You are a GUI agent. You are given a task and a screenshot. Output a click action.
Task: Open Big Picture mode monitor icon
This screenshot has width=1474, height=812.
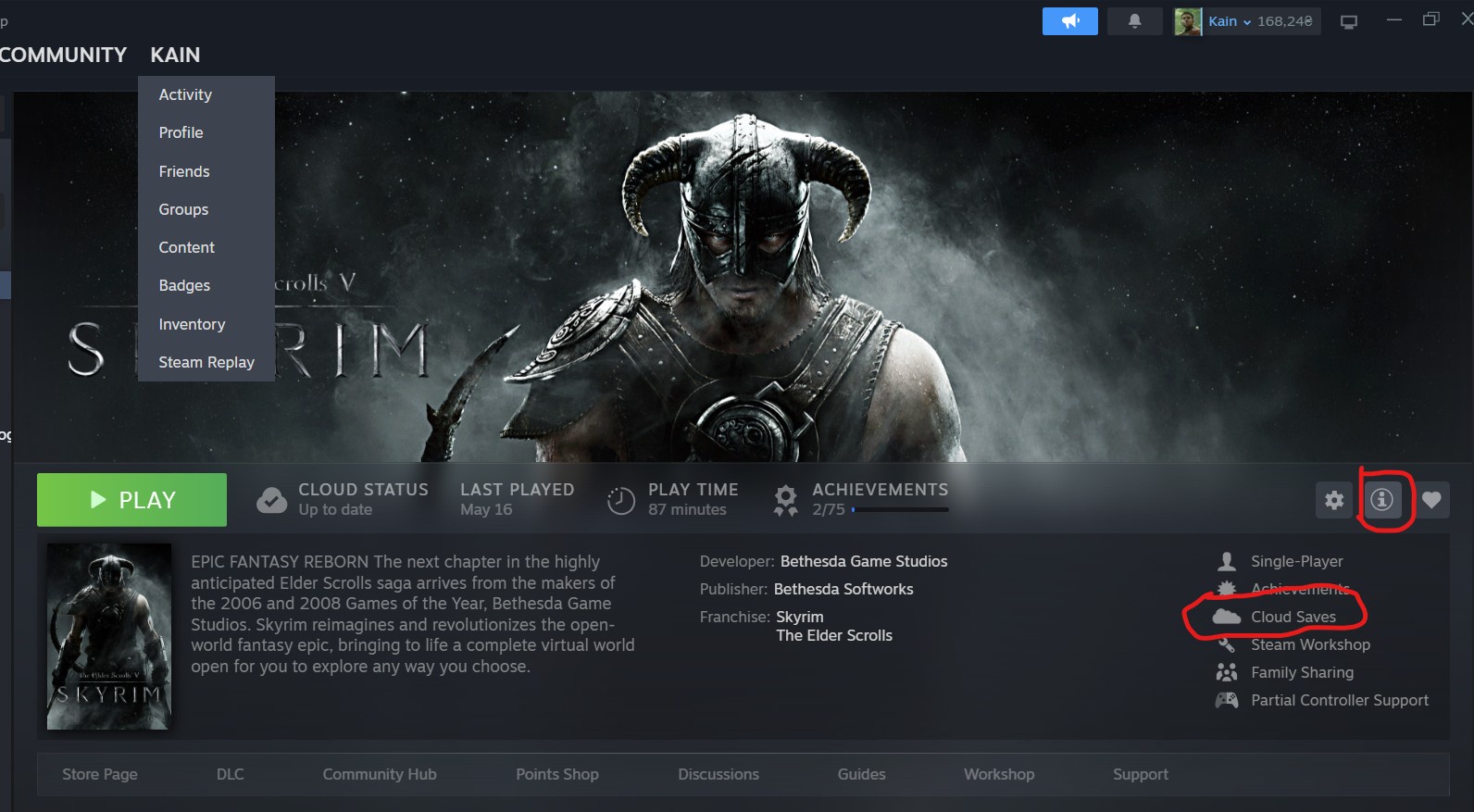[1349, 21]
